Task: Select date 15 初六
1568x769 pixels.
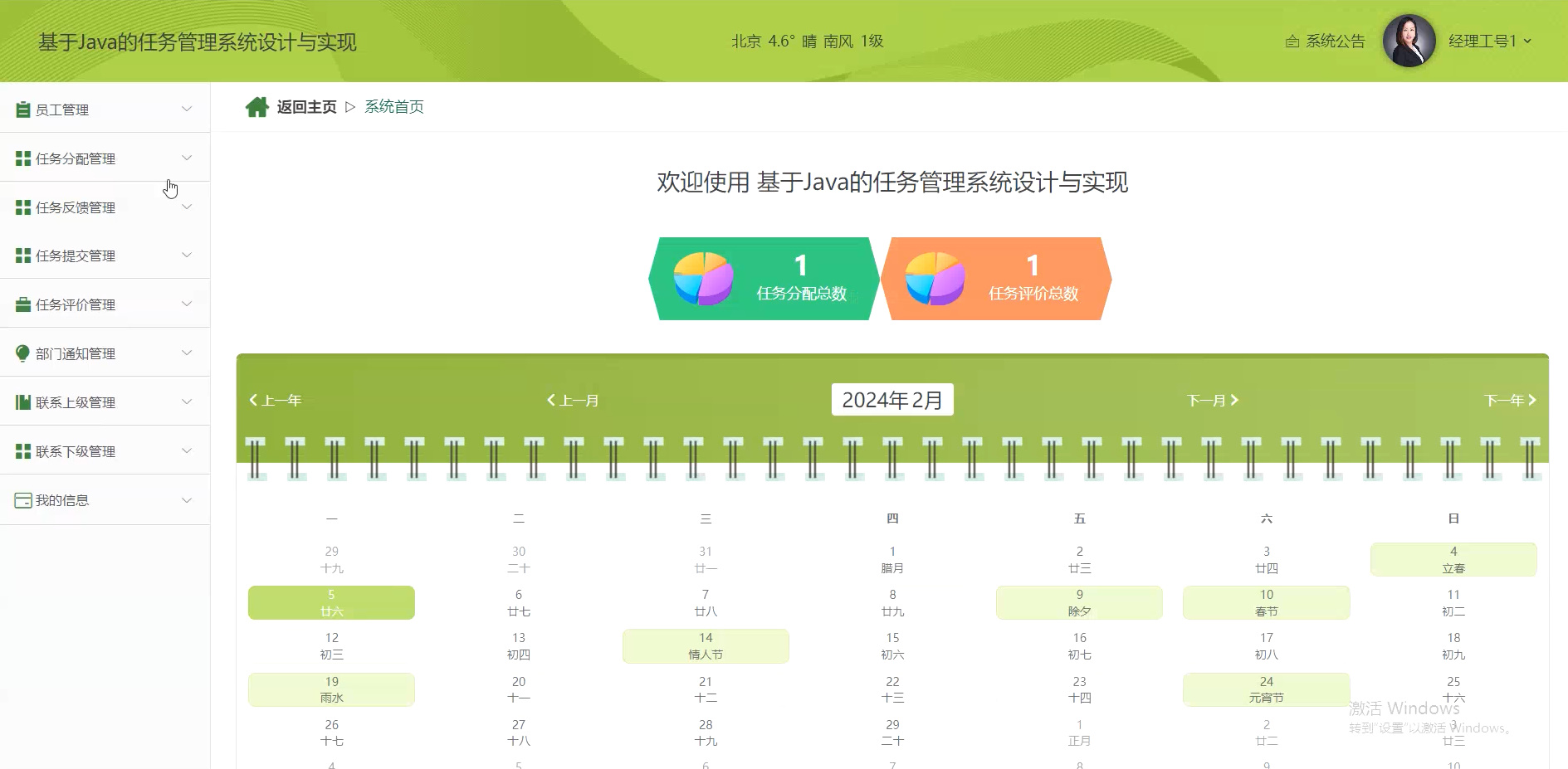Action: [892, 646]
